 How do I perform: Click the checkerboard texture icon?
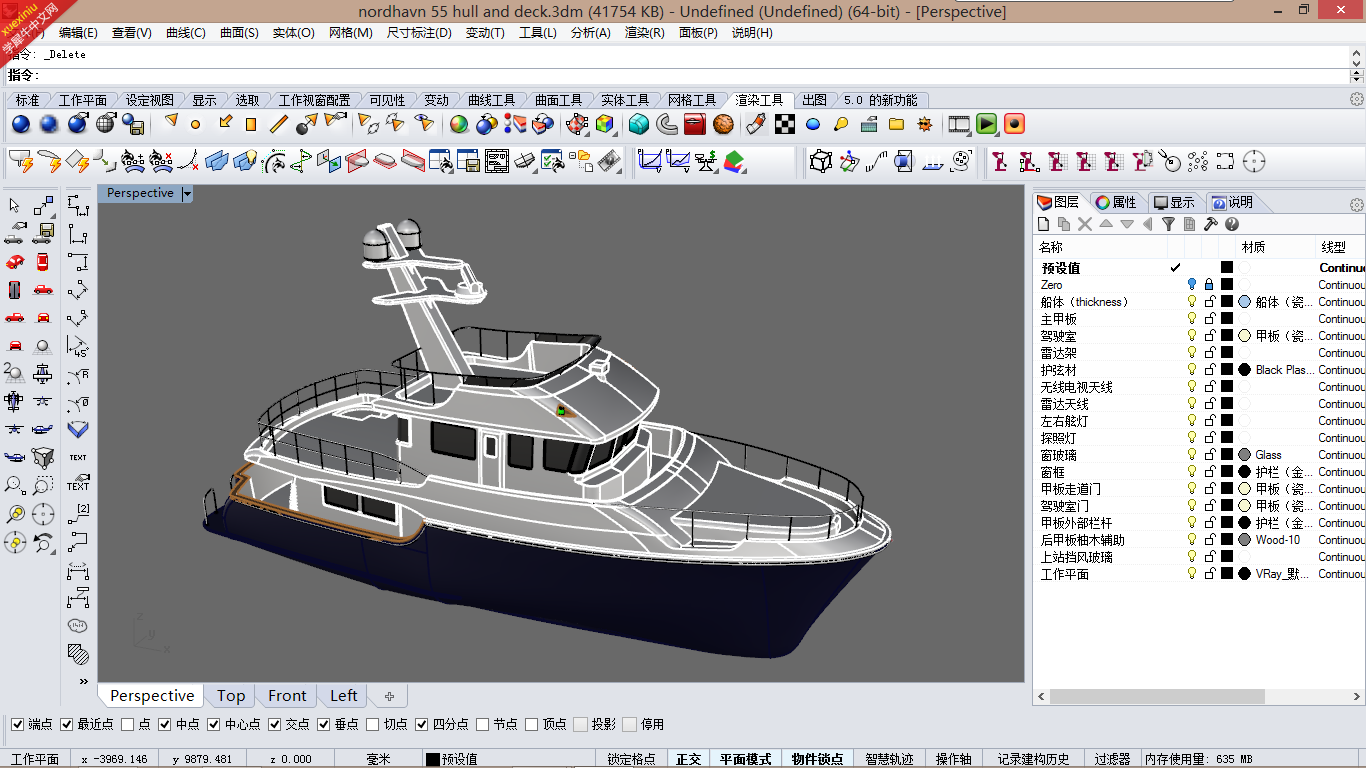click(x=785, y=124)
